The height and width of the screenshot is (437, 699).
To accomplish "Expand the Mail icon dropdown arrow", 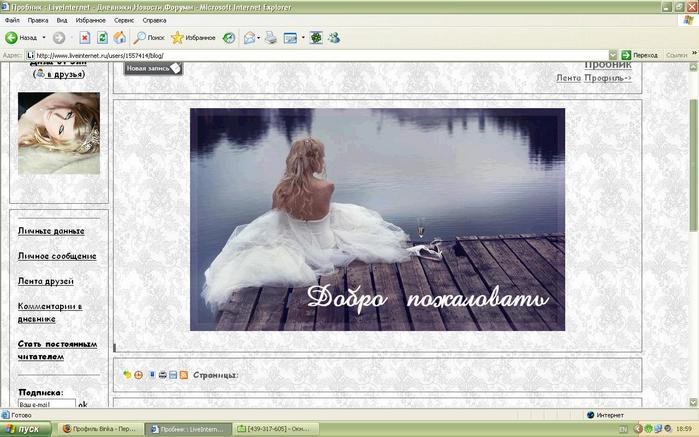I will [259, 38].
